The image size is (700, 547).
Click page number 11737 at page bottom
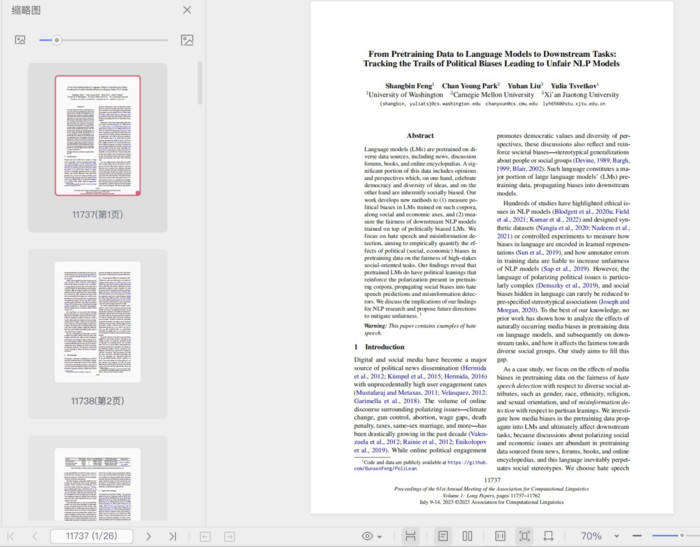pyautogui.click(x=492, y=480)
